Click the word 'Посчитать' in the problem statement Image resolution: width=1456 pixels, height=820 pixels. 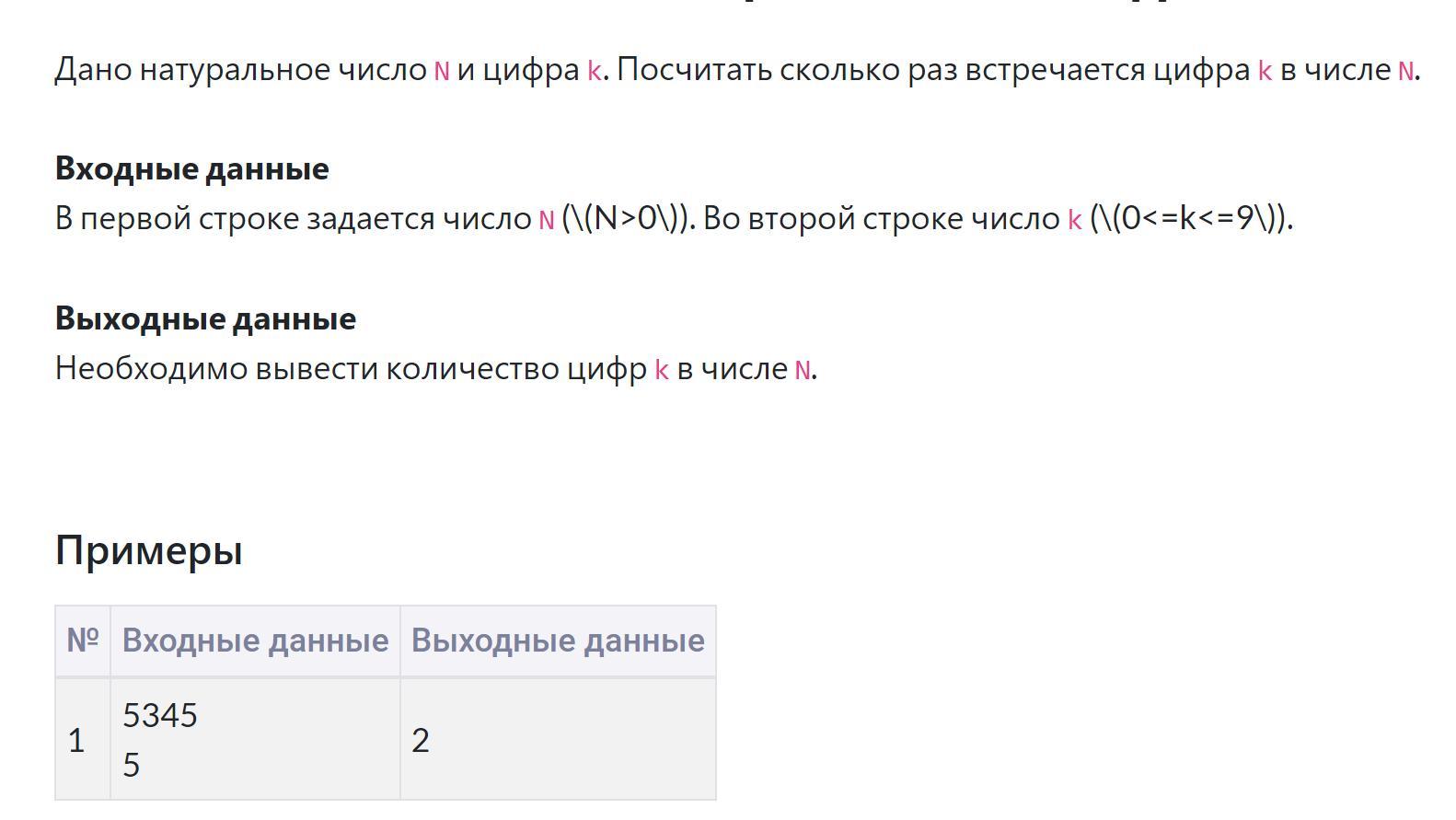tap(694, 70)
